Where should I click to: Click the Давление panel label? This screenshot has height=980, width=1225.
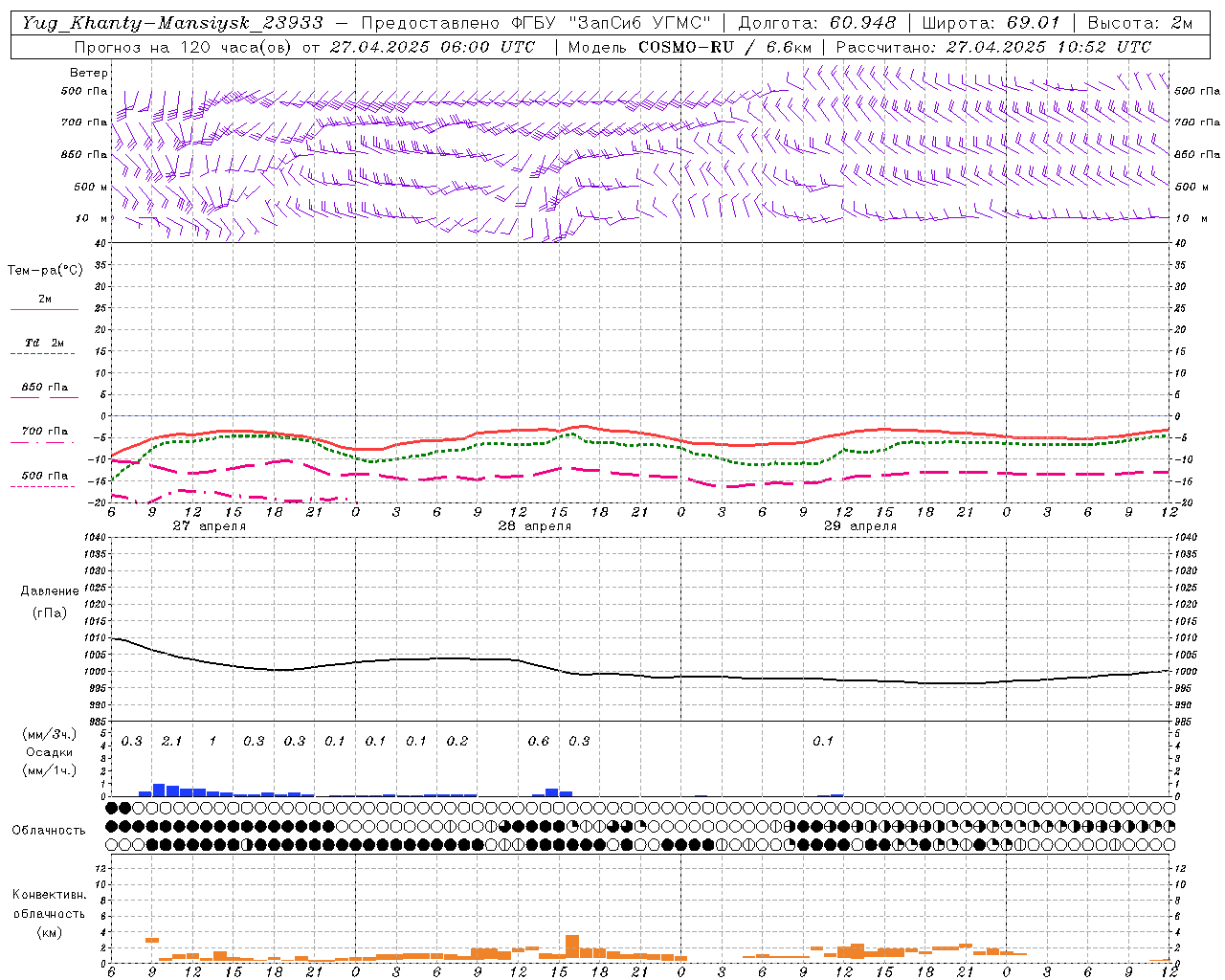tap(50, 591)
